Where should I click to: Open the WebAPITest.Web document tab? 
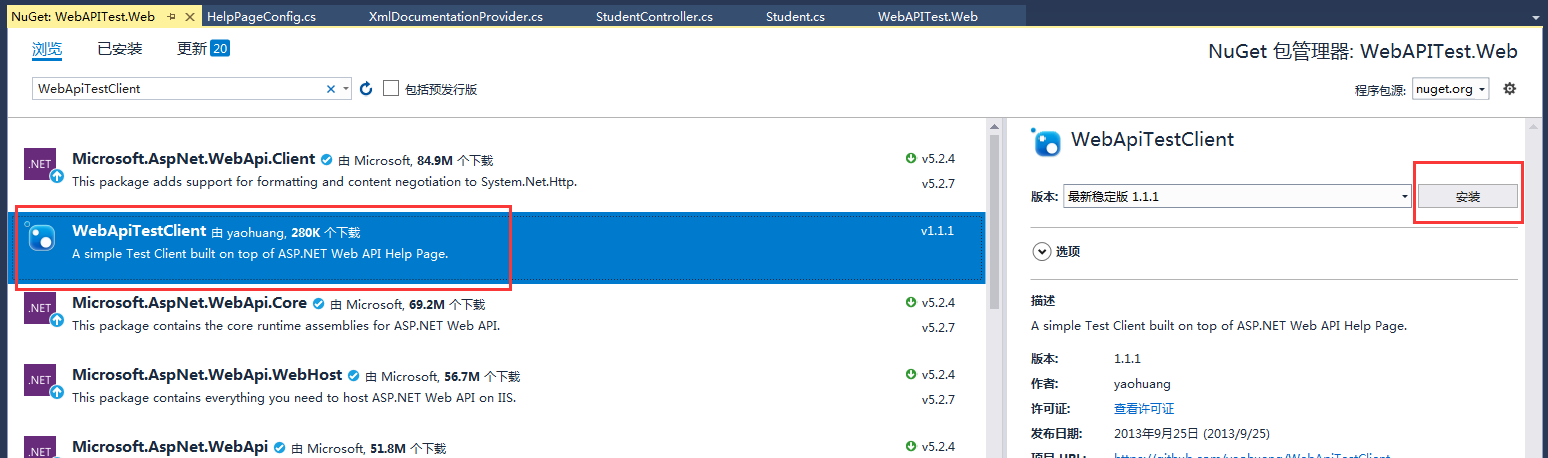point(928,17)
